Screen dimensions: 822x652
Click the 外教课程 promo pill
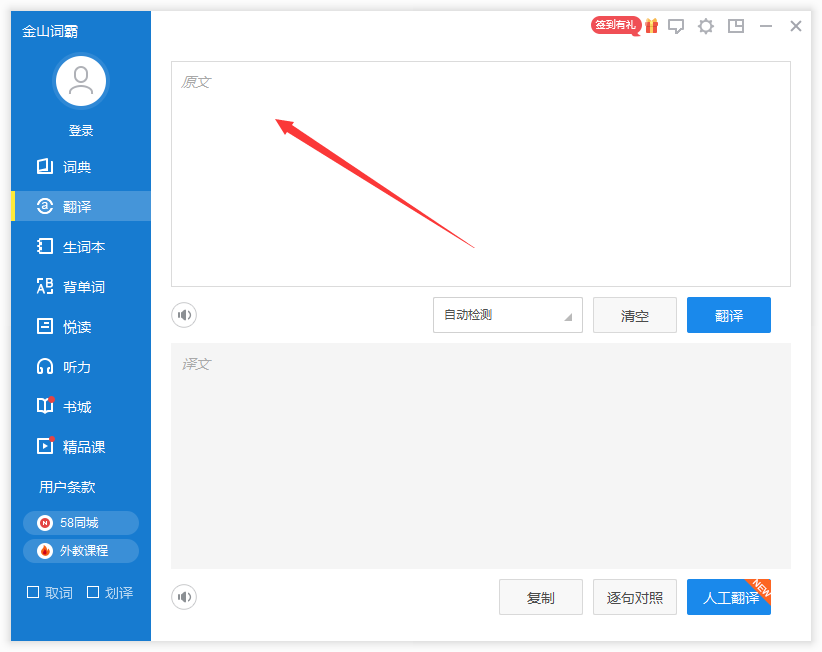81,551
